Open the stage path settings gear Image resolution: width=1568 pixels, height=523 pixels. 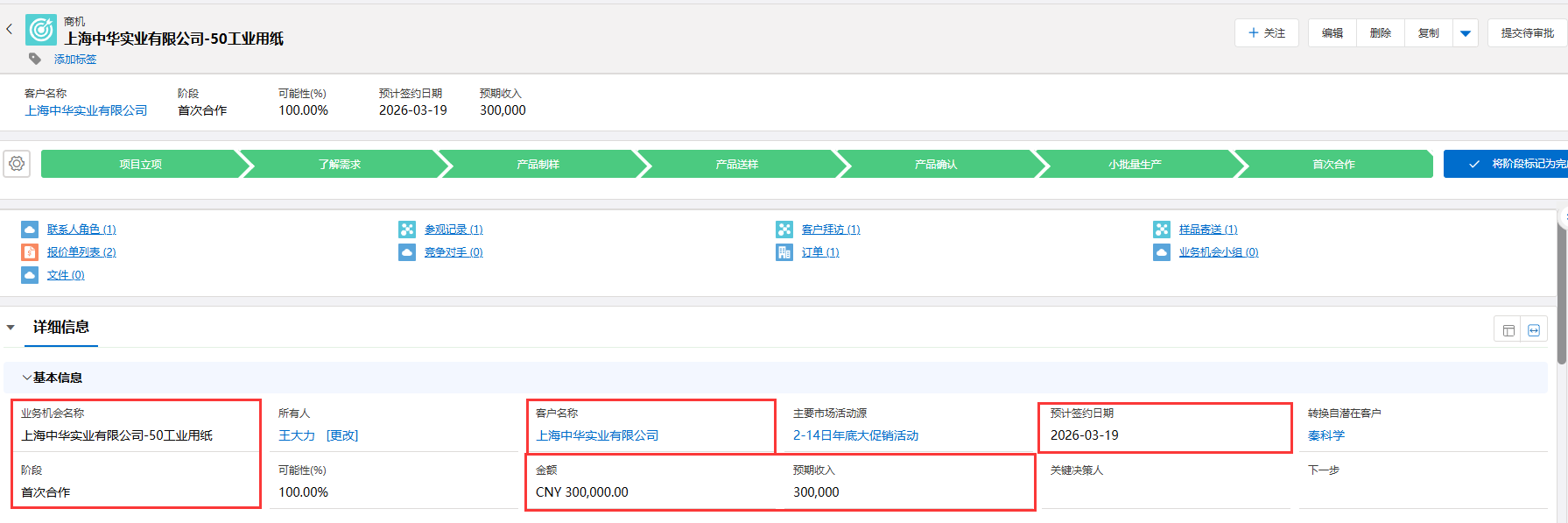coord(17,164)
